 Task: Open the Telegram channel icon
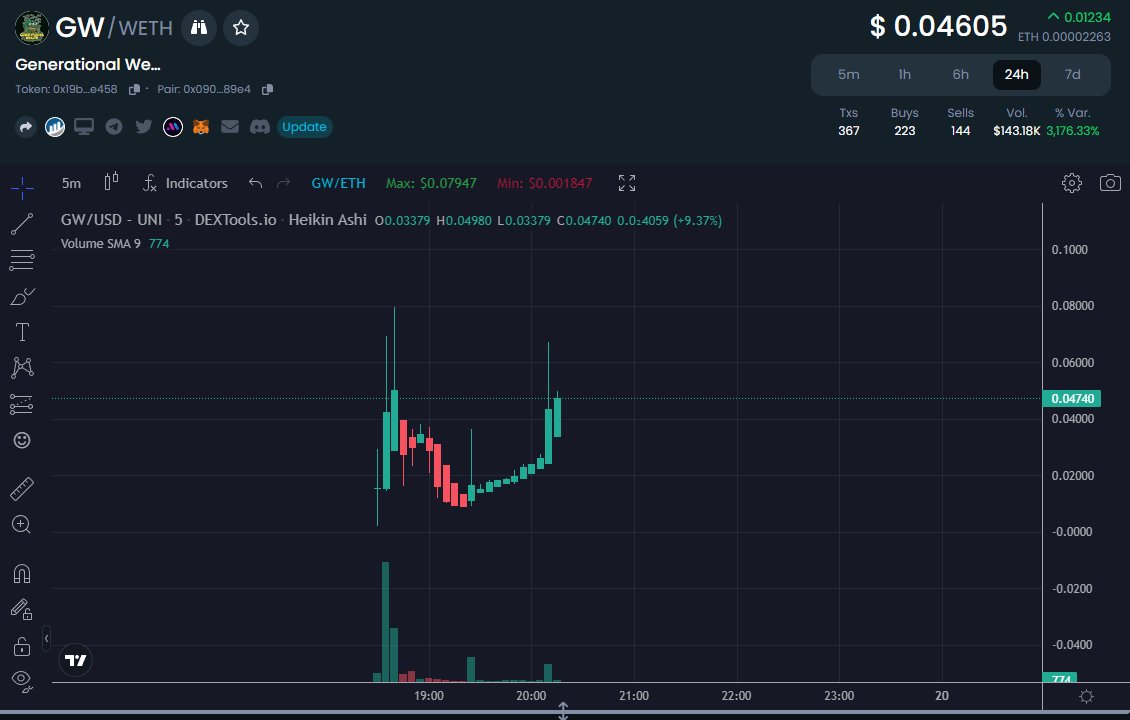coord(113,127)
